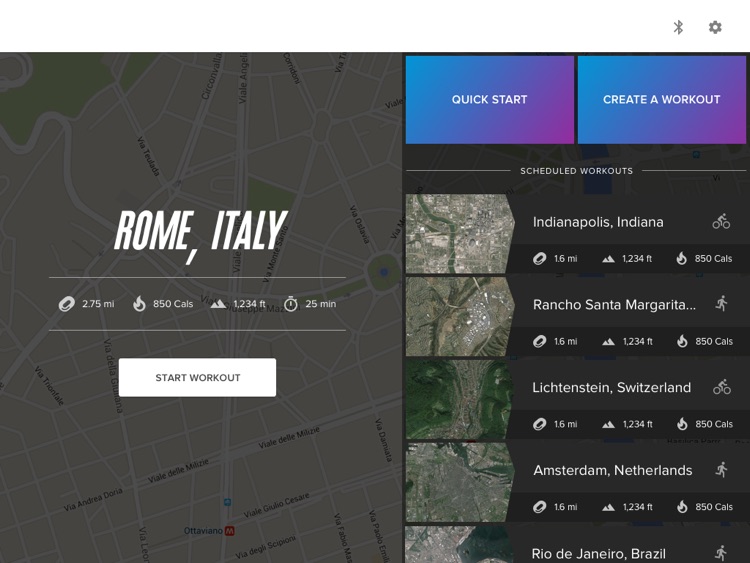Click the 25 min duration value
This screenshot has height=563, width=750.
point(320,304)
